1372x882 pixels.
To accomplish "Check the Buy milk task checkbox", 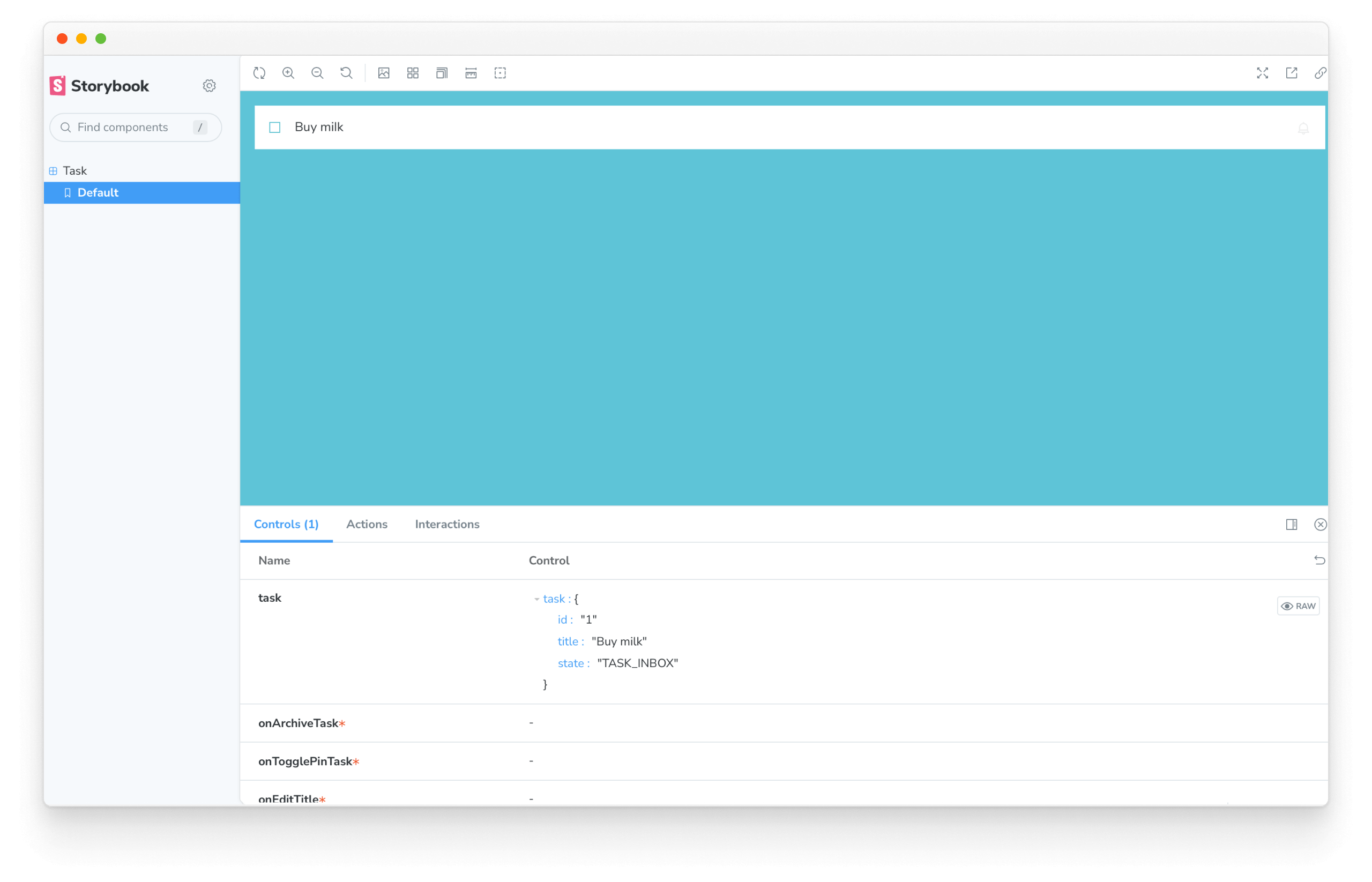I will pyautogui.click(x=275, y=127).
